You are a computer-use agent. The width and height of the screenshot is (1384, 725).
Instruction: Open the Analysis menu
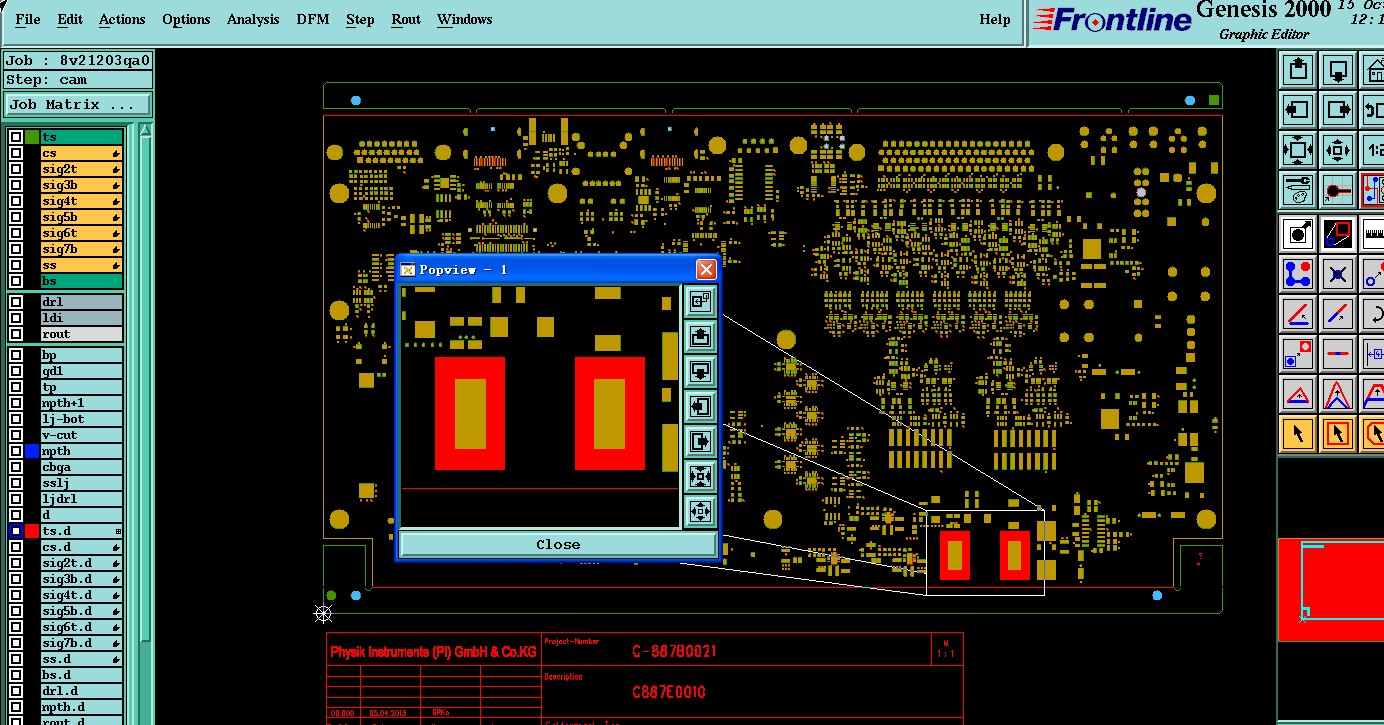tap(253, 19)
